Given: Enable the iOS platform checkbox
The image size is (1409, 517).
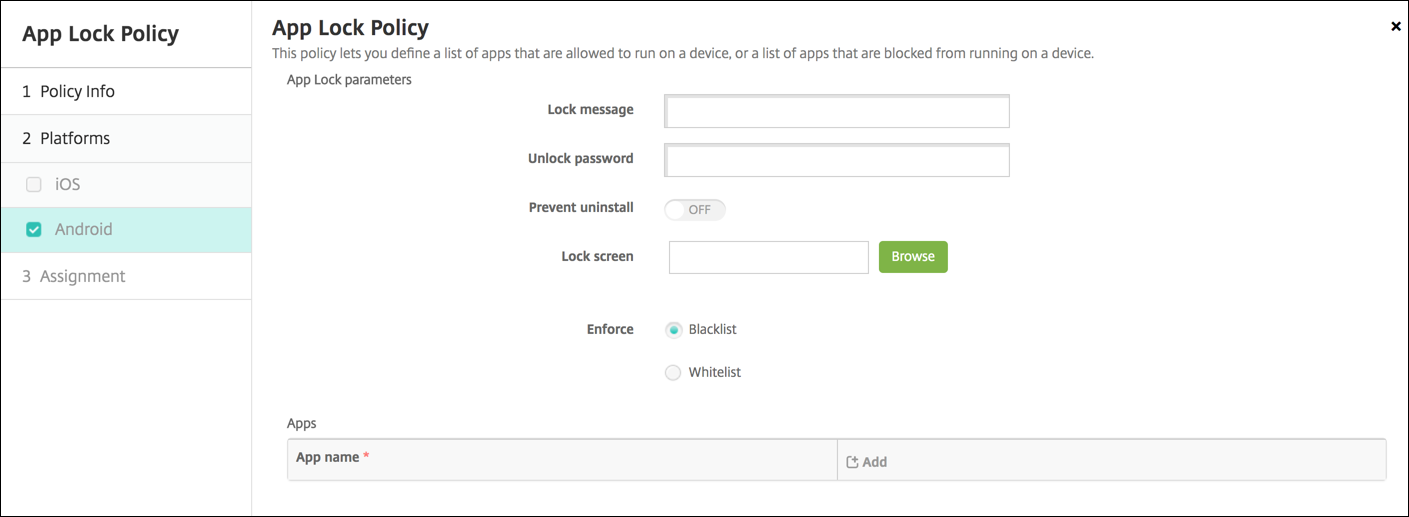Looking at the screenshot, I should click(x=34, y=184).
